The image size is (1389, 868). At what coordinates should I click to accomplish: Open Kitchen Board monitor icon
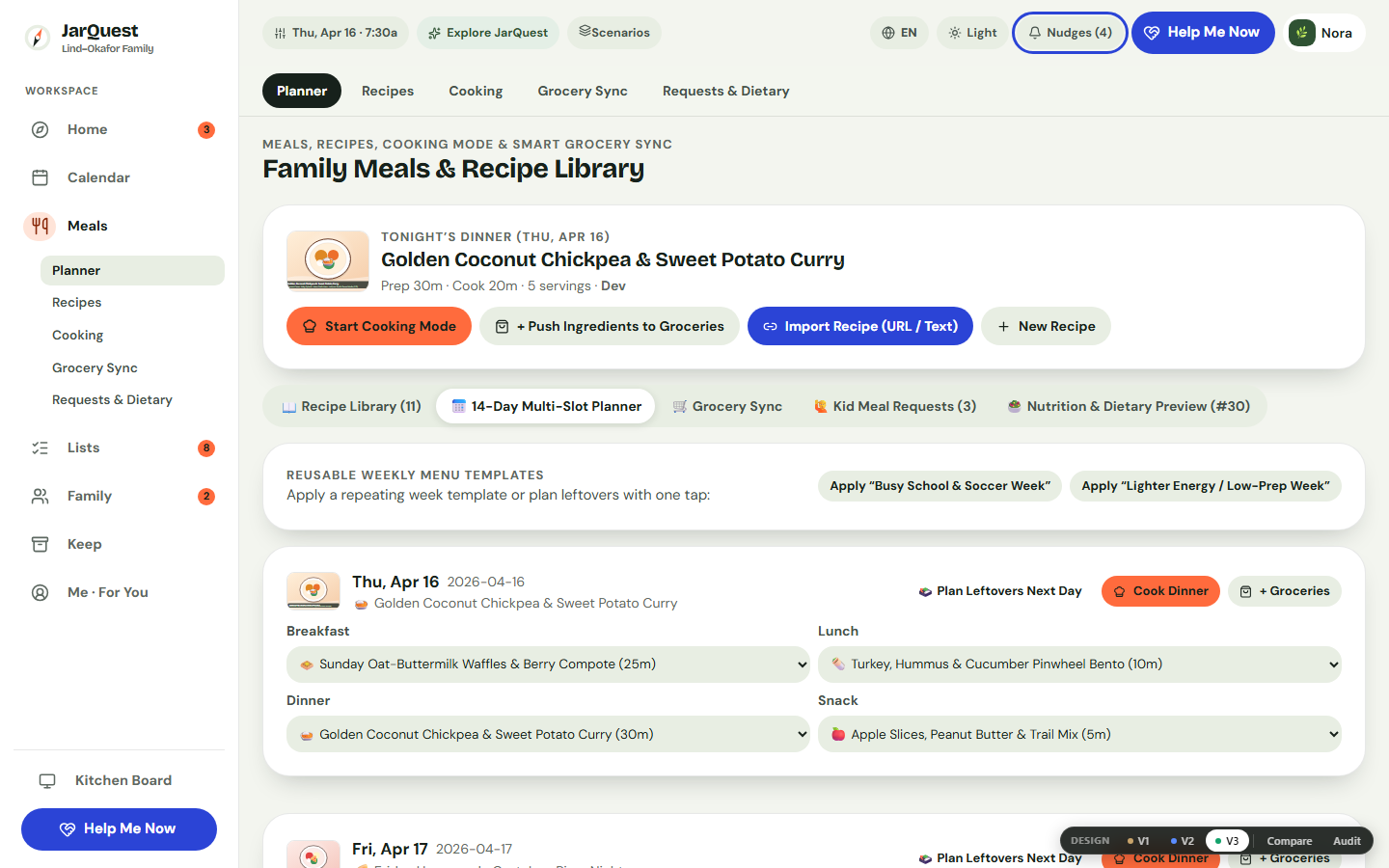coord(47,780)
